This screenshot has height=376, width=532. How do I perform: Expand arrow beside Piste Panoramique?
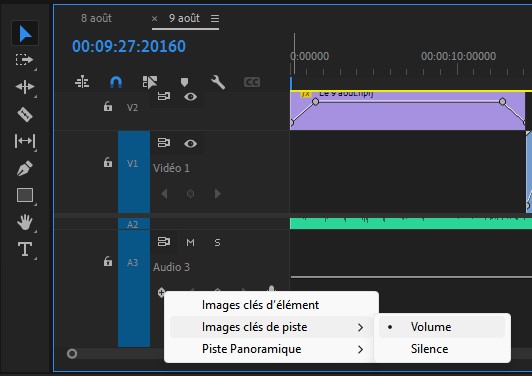[360, 350]
